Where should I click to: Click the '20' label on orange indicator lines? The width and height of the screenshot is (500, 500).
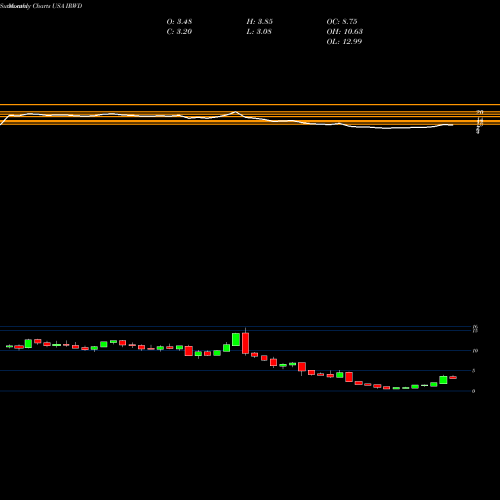click(x=480, y=112)
